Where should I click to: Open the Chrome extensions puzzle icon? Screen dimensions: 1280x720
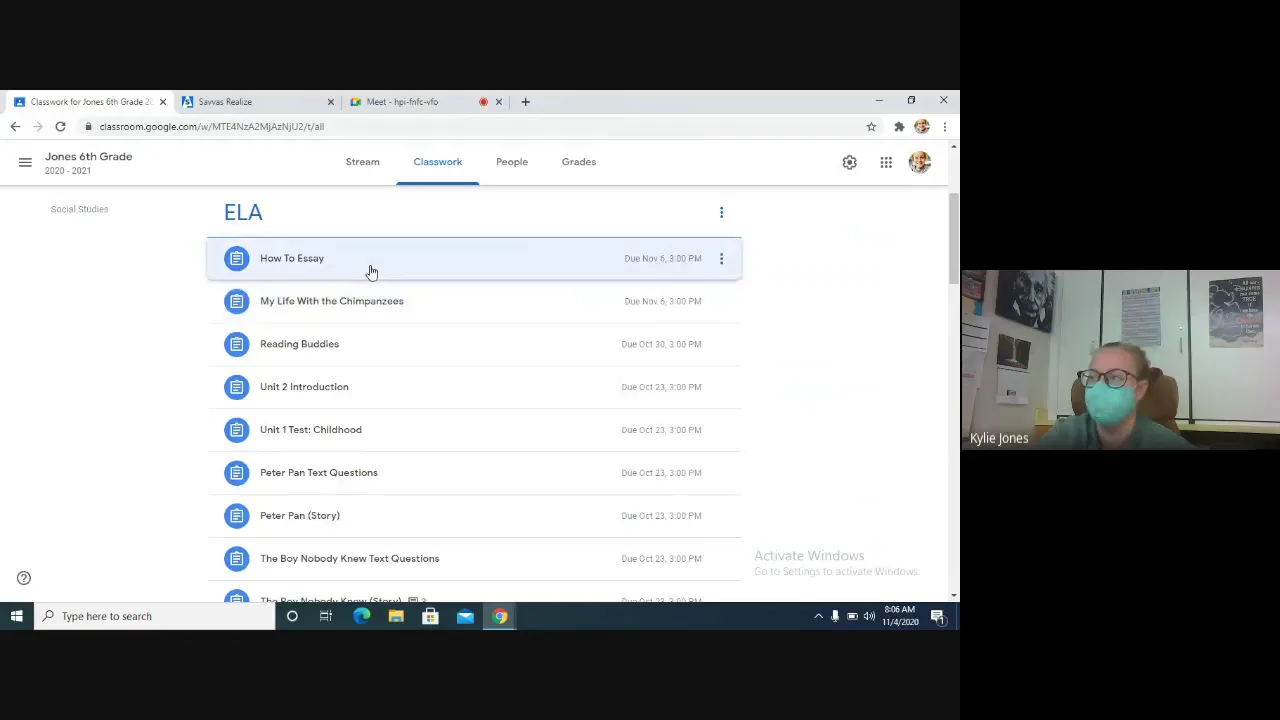click(899, 127)
